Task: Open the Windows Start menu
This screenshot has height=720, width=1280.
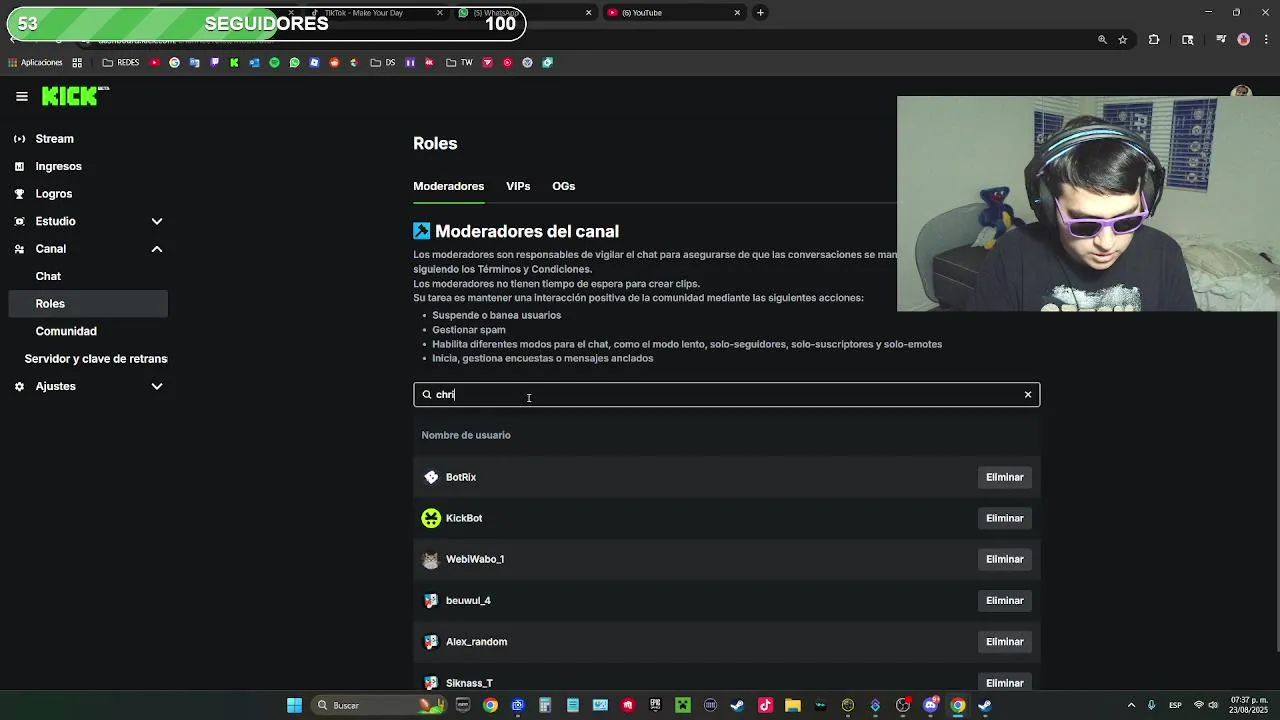Action: [294, 705]
